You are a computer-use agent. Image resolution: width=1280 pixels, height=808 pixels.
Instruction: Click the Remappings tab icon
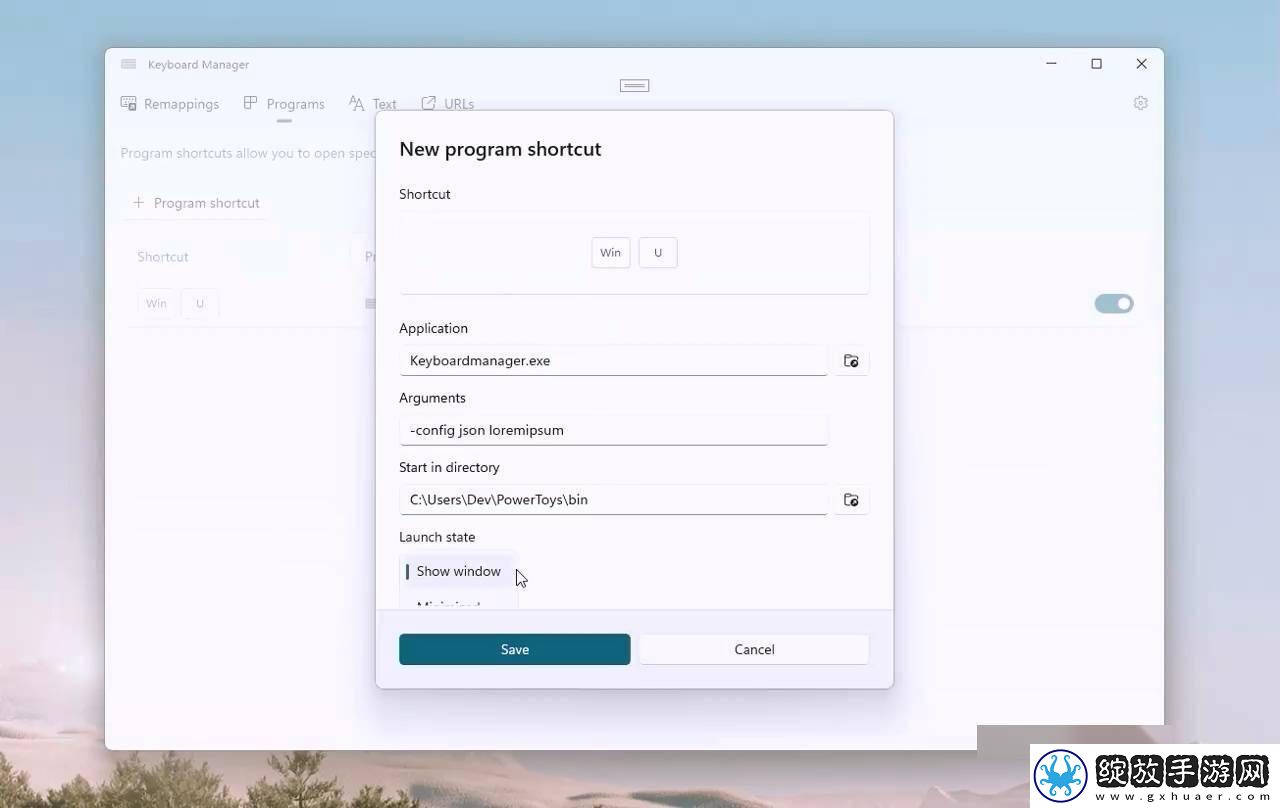(129, 103)
